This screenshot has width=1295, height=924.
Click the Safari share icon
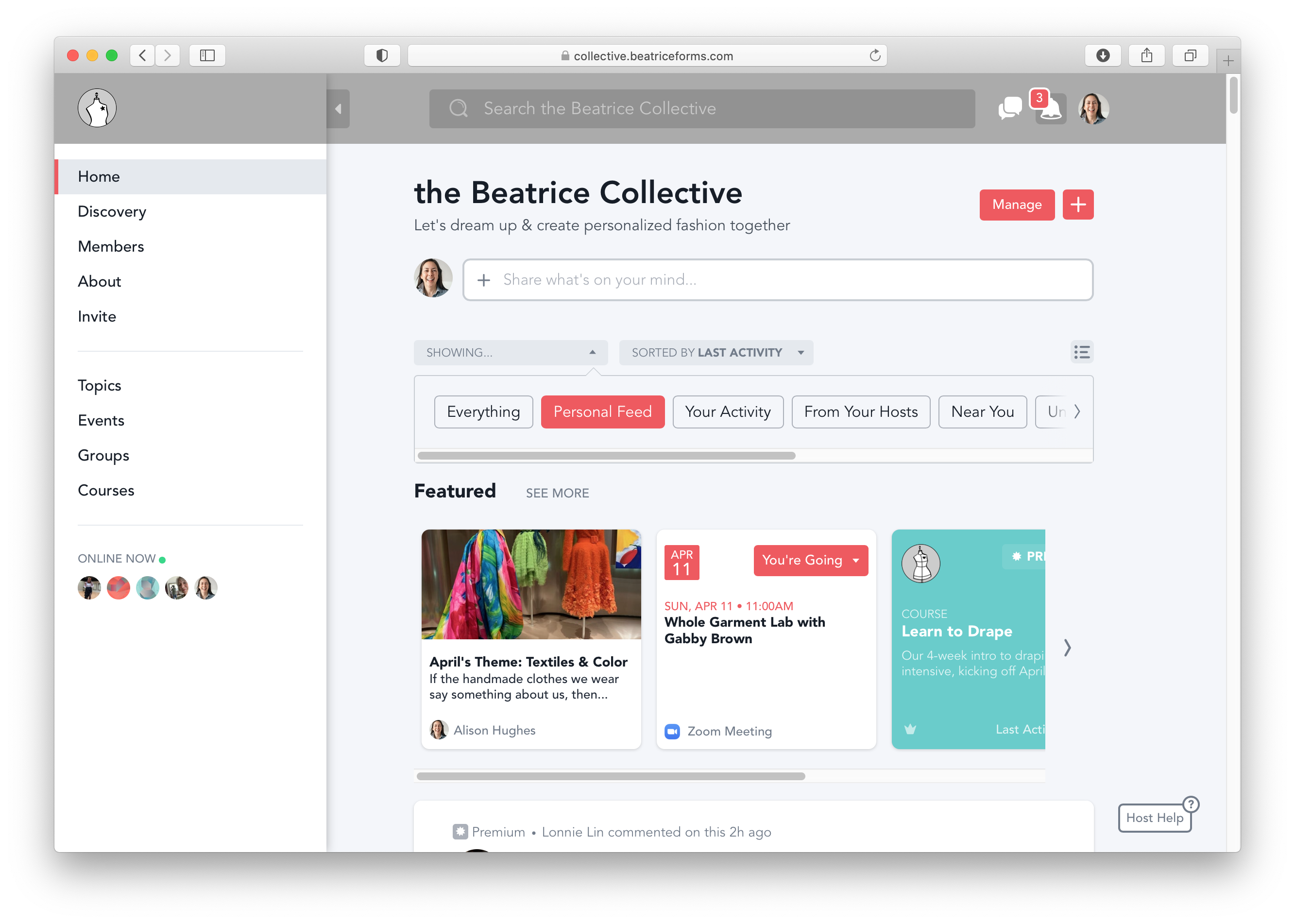pos(1146,55)
